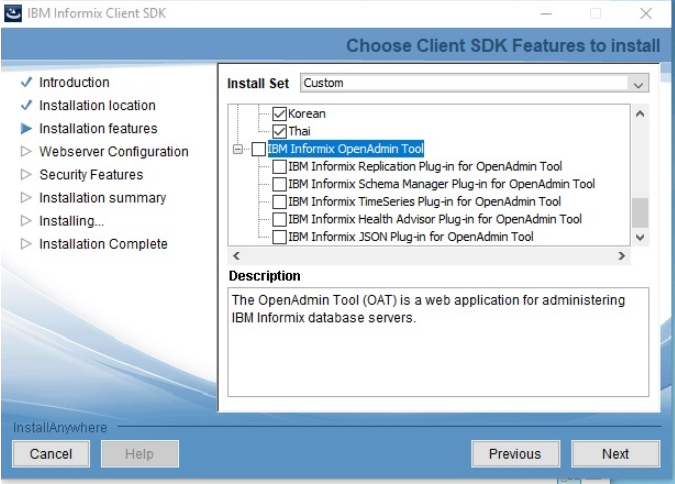The height and width of the screenshot is (484, 675).
Task: Check the Schema Manager Plug-in checkbox
Action: click(279, 184)
